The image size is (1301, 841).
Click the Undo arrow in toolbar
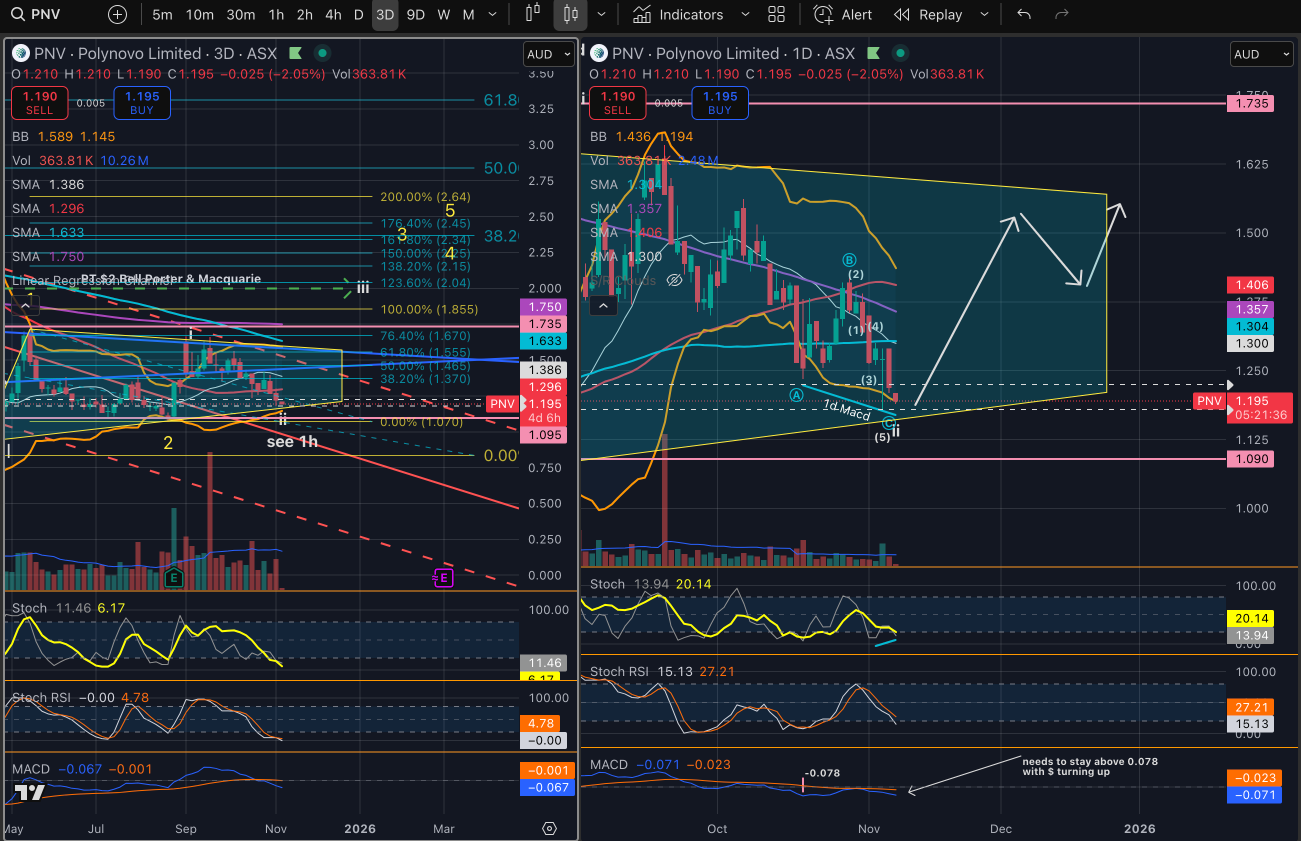tap(1023, 15)
